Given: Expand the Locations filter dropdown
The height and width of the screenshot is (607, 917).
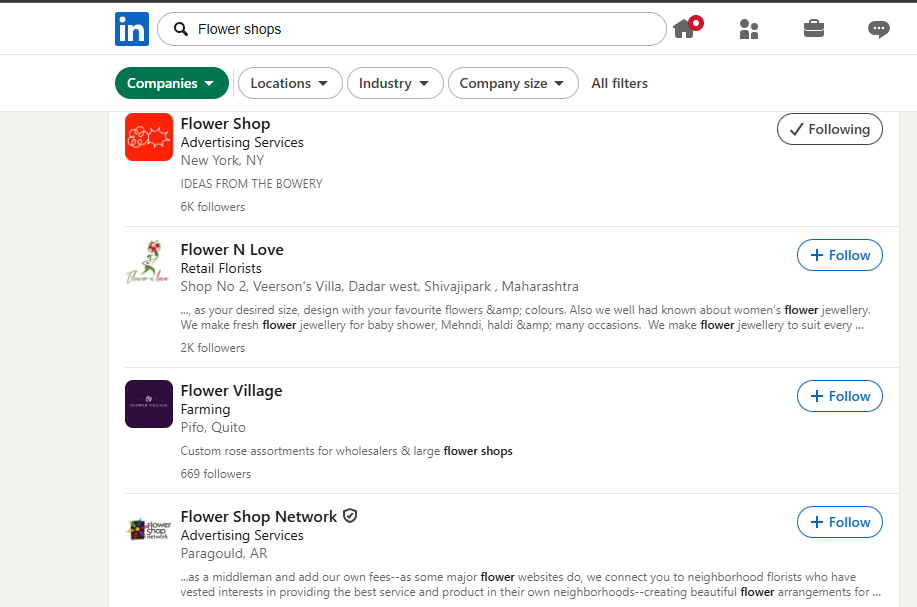Looking at the screenshot, I should click(290, 83).
